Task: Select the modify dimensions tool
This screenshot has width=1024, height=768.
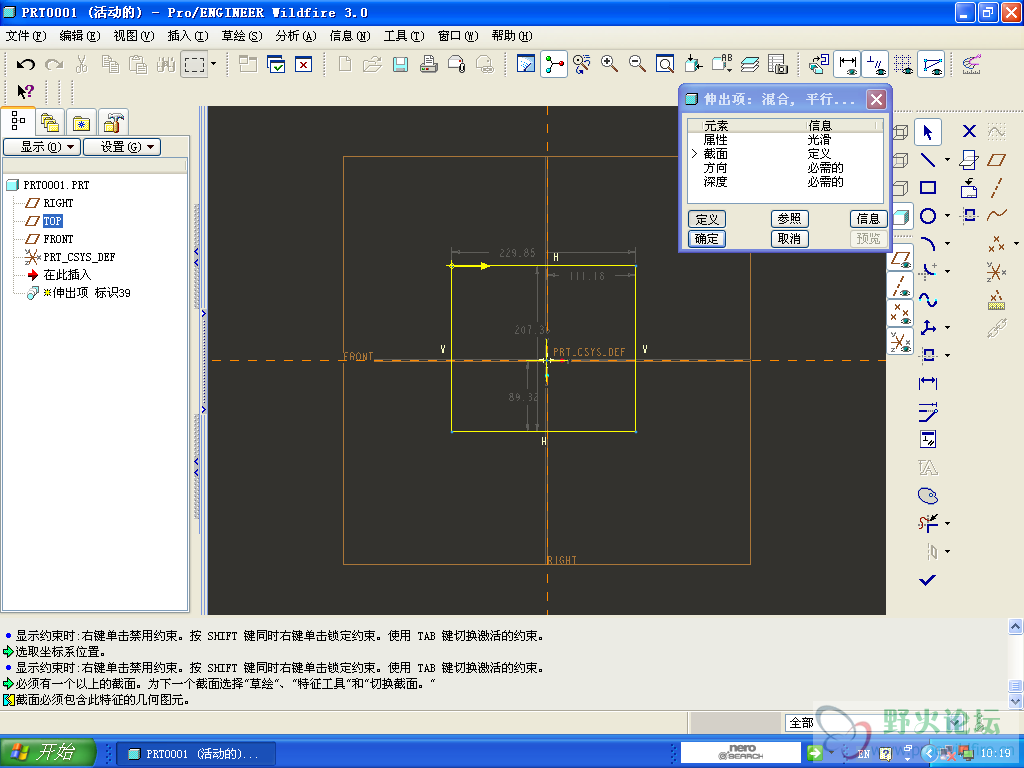Action: pos(928,411)
